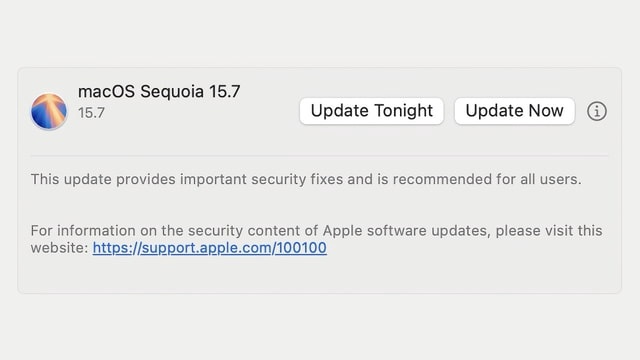Click the gray 15.7 version subtitle
640x360 pixels.
(91, 113)
